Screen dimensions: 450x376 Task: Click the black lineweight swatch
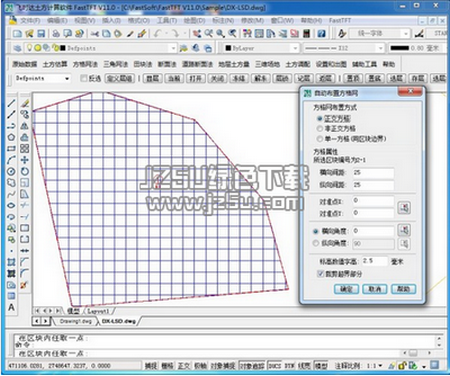[399, 48]
